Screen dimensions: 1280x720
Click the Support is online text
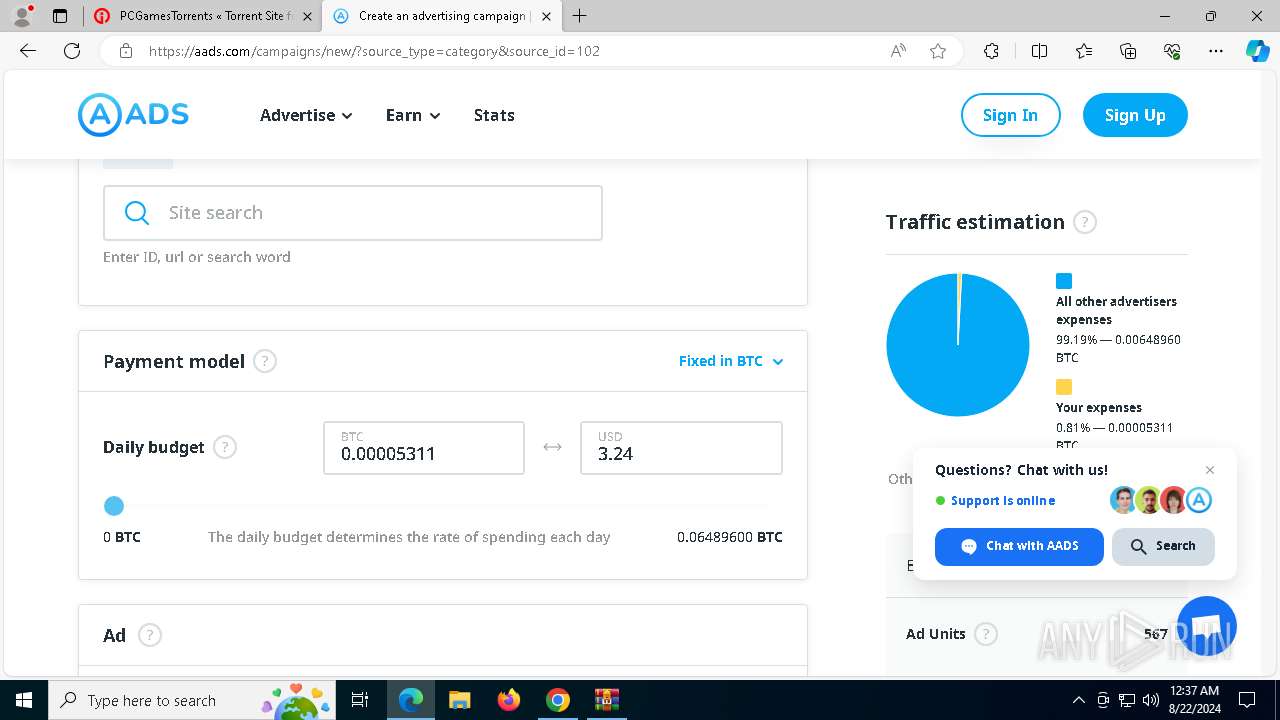(1003, 501)
